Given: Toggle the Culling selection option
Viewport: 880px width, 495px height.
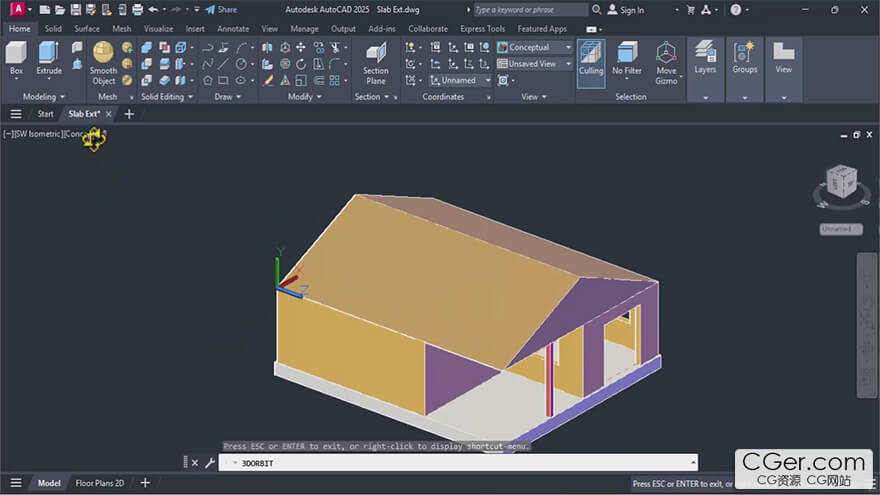Looking at the screenshot, I should [x=591, y=63].
